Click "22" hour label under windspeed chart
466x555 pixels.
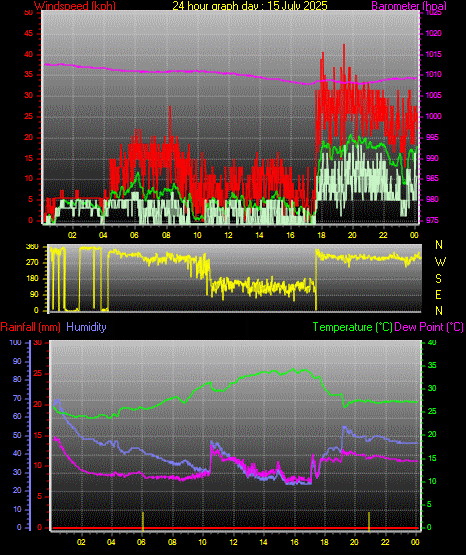383,235
